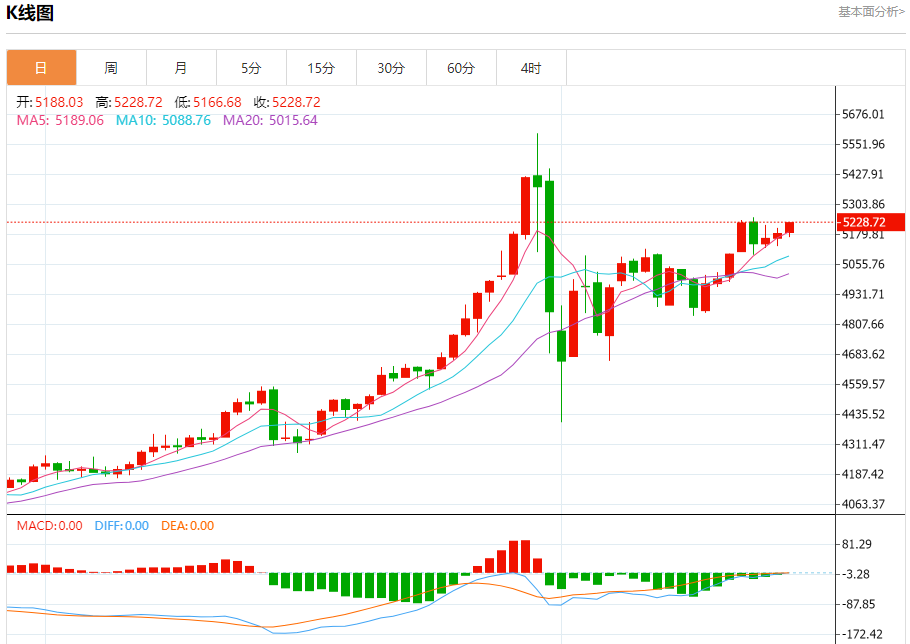The image size is (910, 644).
Task: Click the tallest red MACD histogram bar
Action: tap(525, 556)
